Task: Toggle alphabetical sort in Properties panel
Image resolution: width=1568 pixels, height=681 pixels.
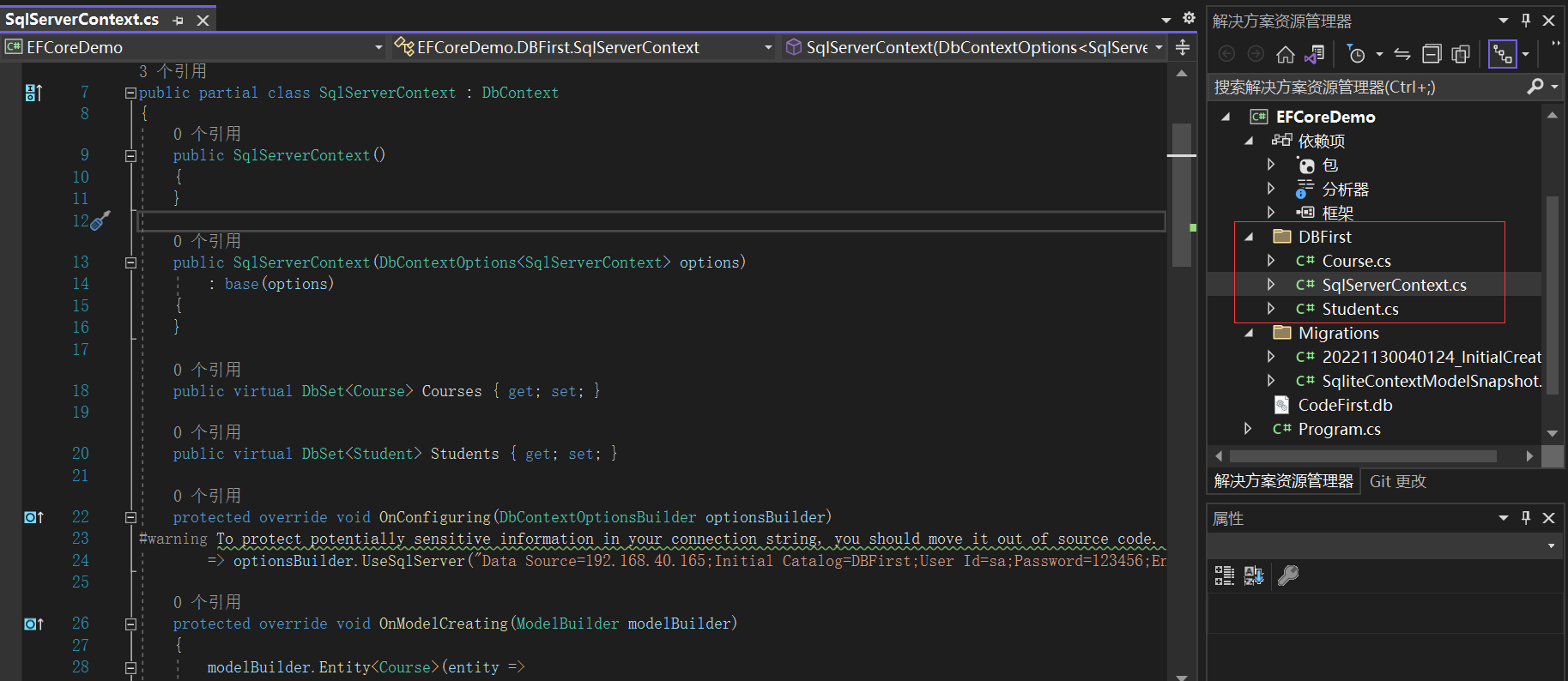Action: click(1254, 576)
